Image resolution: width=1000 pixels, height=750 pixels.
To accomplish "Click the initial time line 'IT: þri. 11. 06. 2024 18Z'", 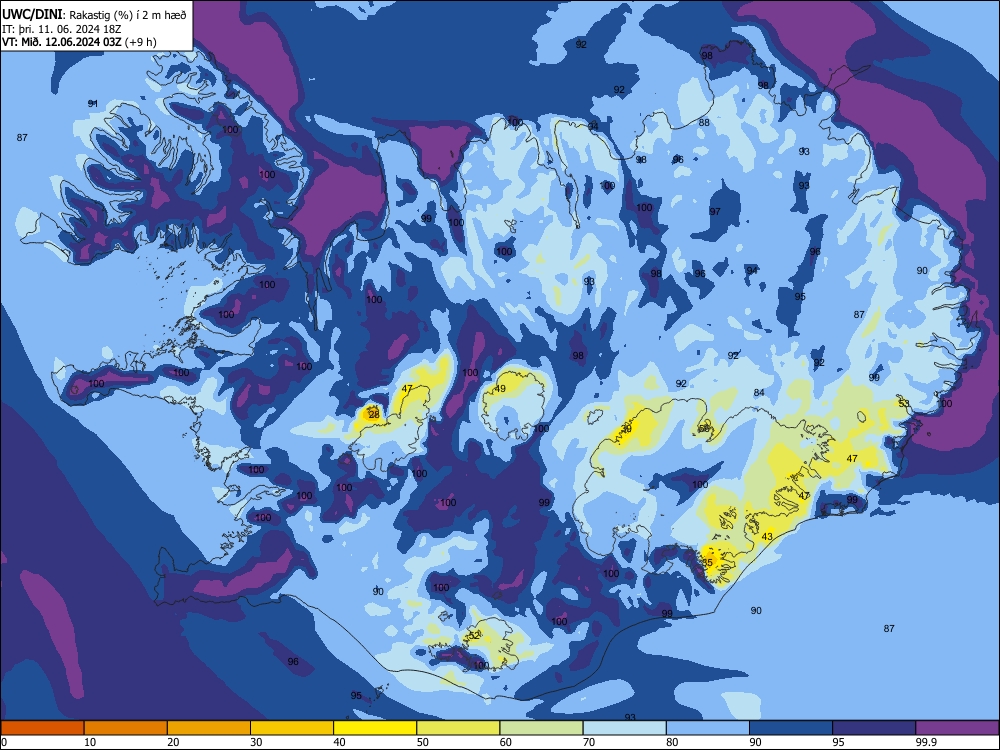I will click(x=61, y=29).
